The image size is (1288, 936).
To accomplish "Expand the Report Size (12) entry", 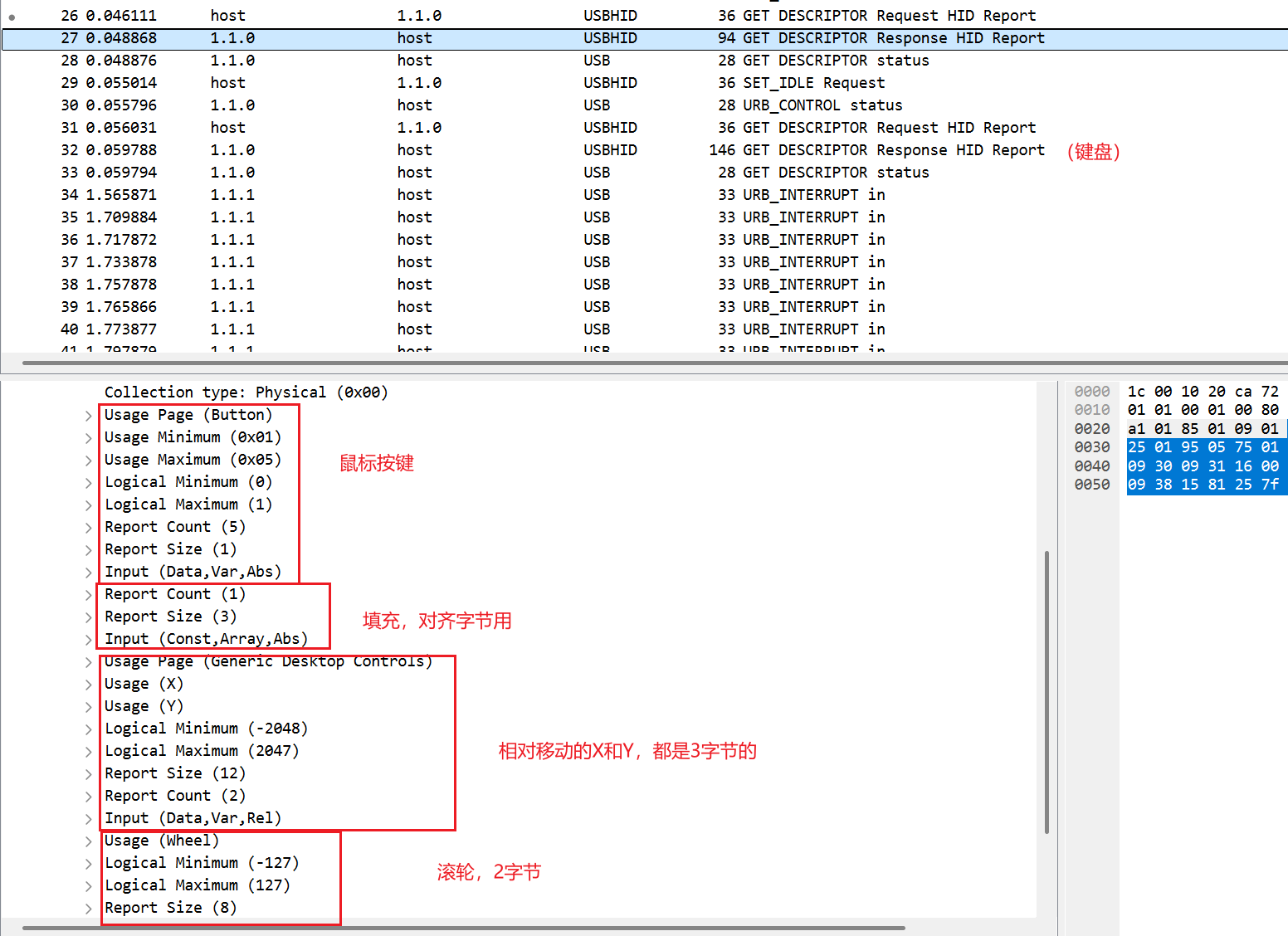I will point(88,774).
